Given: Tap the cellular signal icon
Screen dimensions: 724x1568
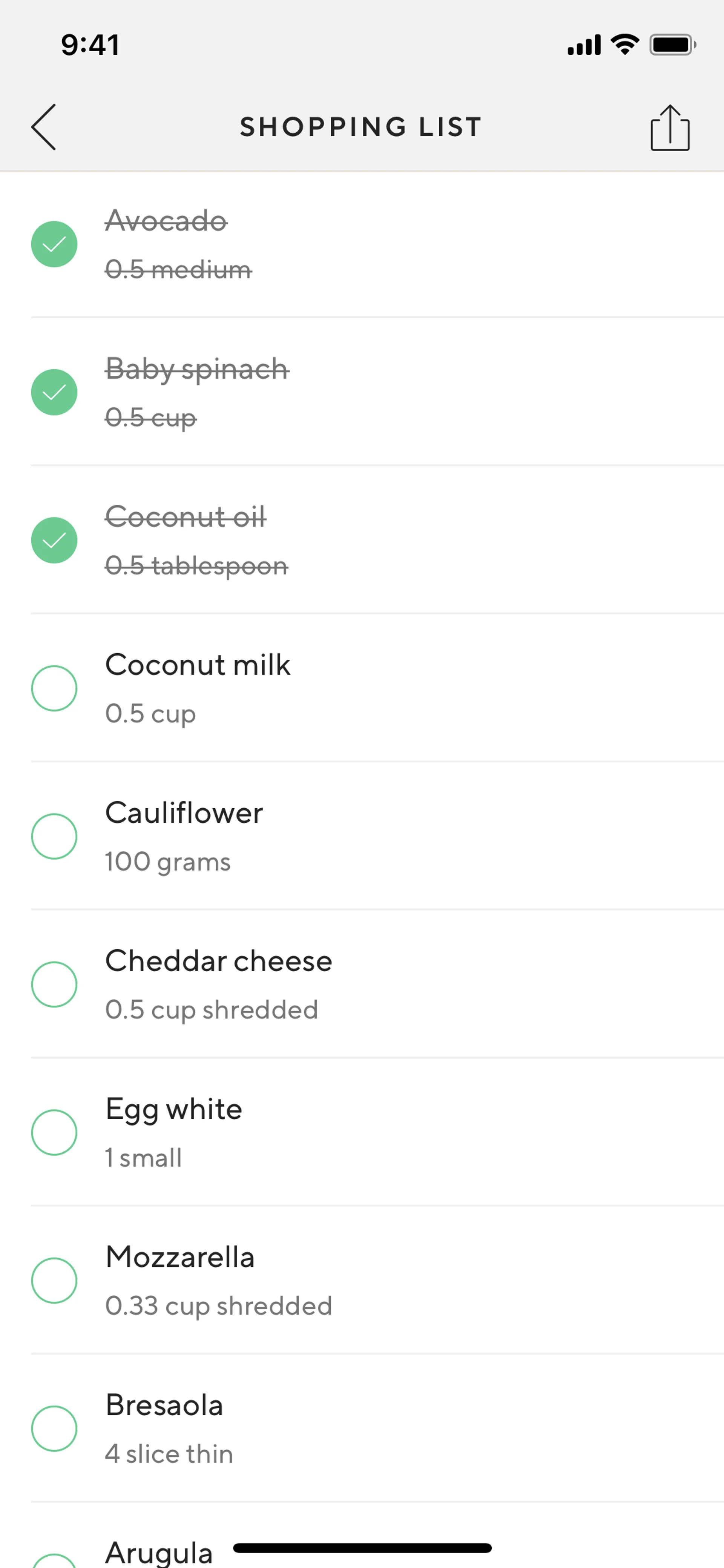Looking at the screenshot, I should [x=584, y=45].
